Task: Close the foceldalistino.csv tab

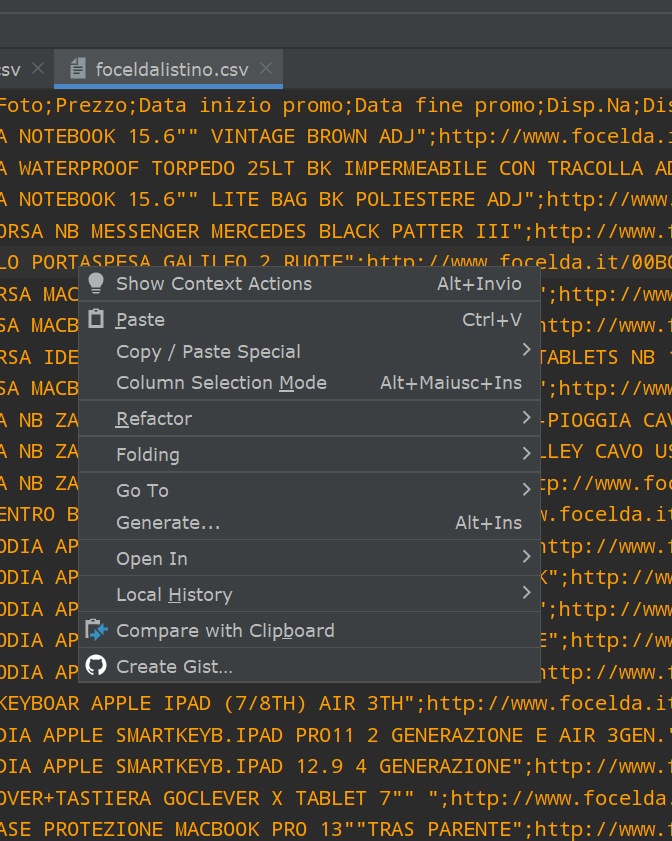Action: (x=266, y=68)
